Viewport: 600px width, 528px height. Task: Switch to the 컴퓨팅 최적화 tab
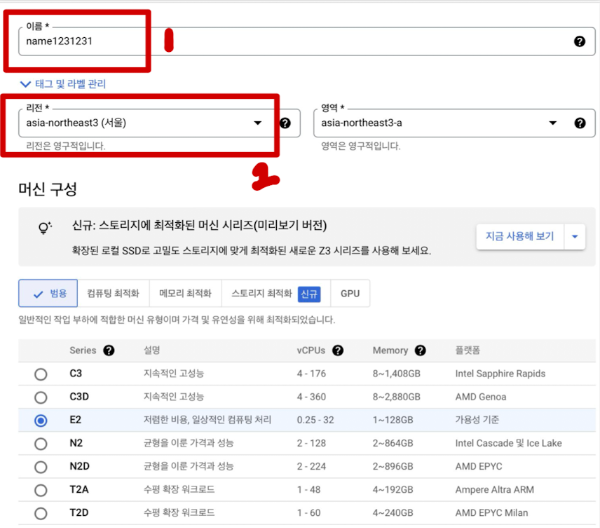point(113,293)
